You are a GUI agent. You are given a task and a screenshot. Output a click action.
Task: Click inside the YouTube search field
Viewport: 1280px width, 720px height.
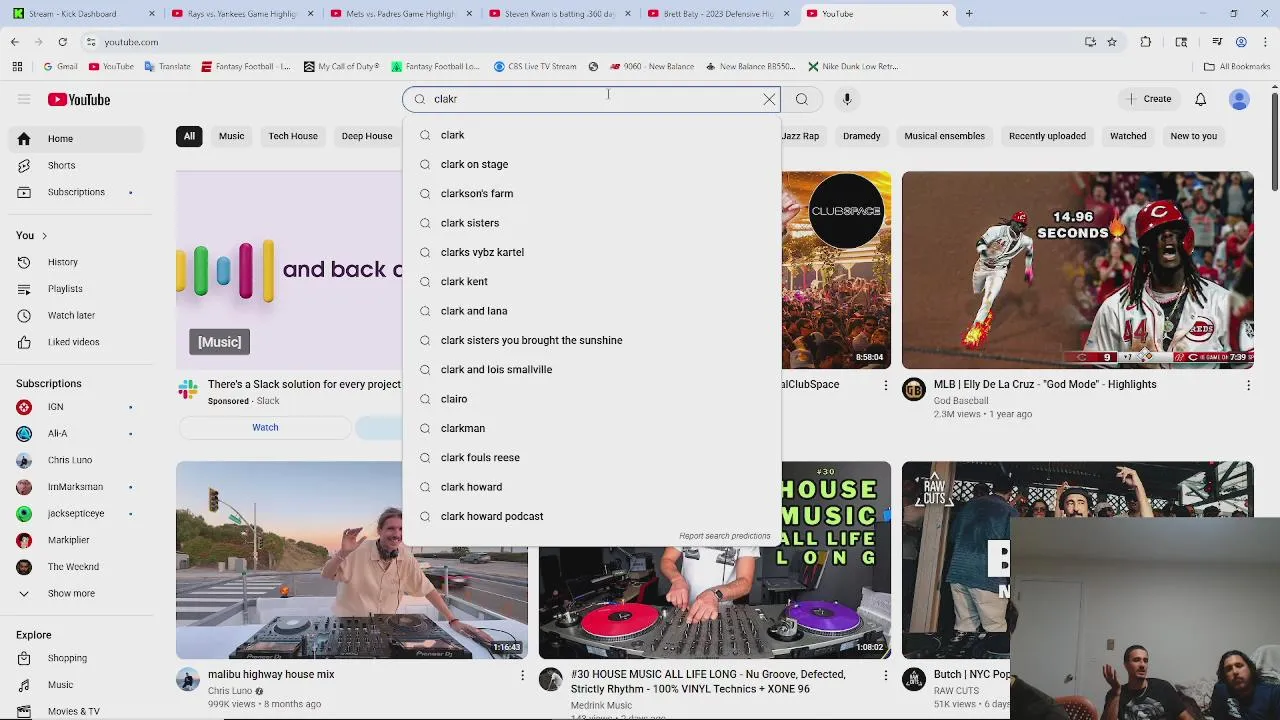tap(590, 99)
